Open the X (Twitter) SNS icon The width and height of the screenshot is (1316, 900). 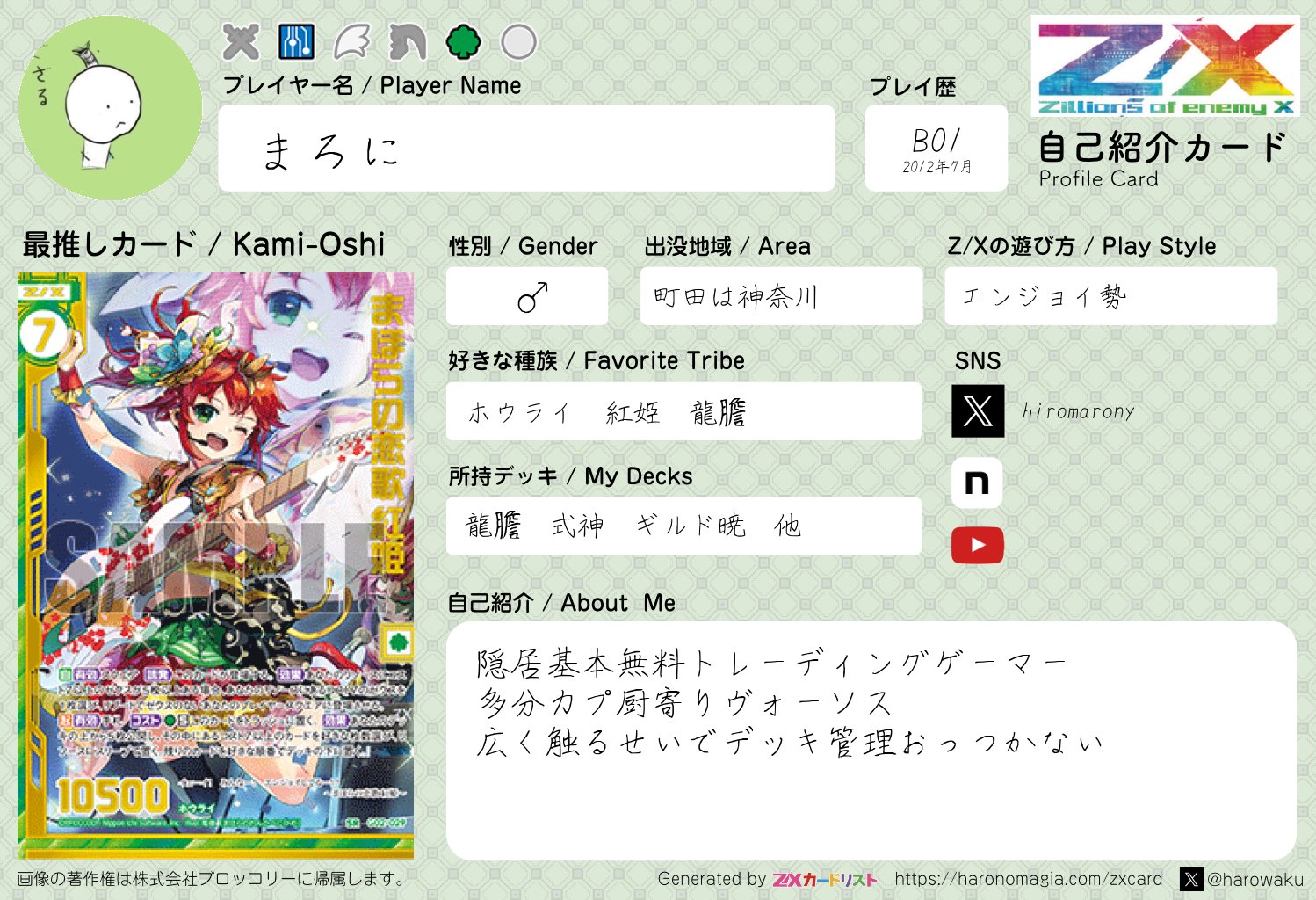pos(978,410)
